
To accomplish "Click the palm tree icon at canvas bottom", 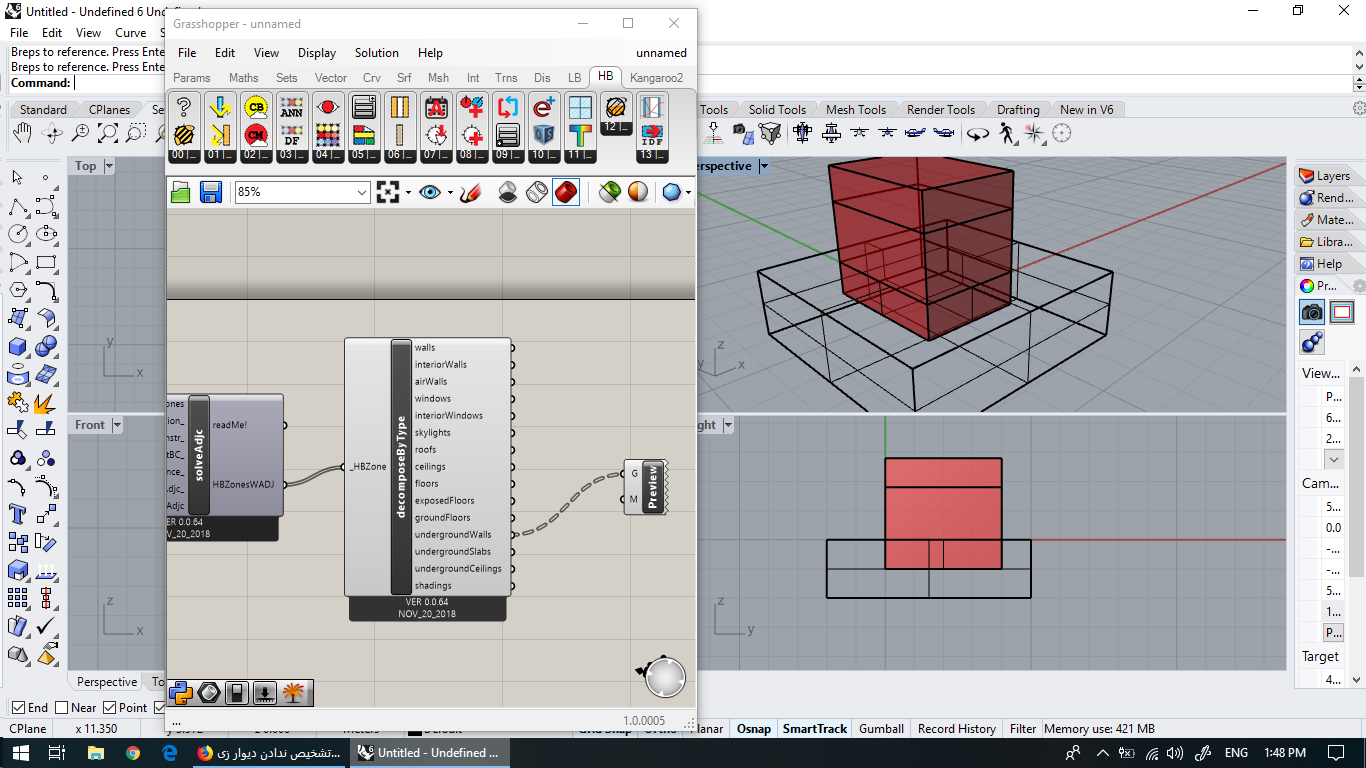I will point(294,692).
